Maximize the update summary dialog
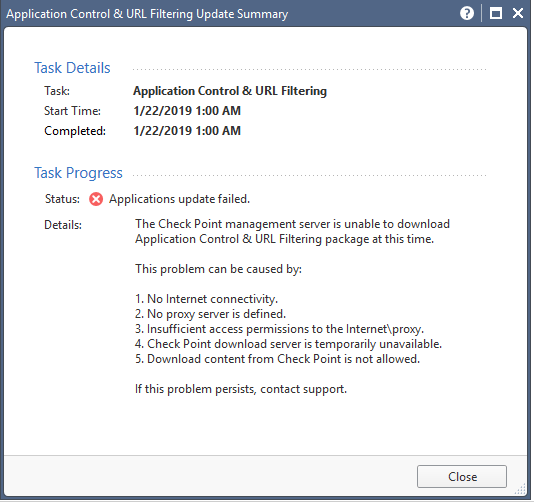The height and width of the screenshot is (503, 534). tap(496, 14)
